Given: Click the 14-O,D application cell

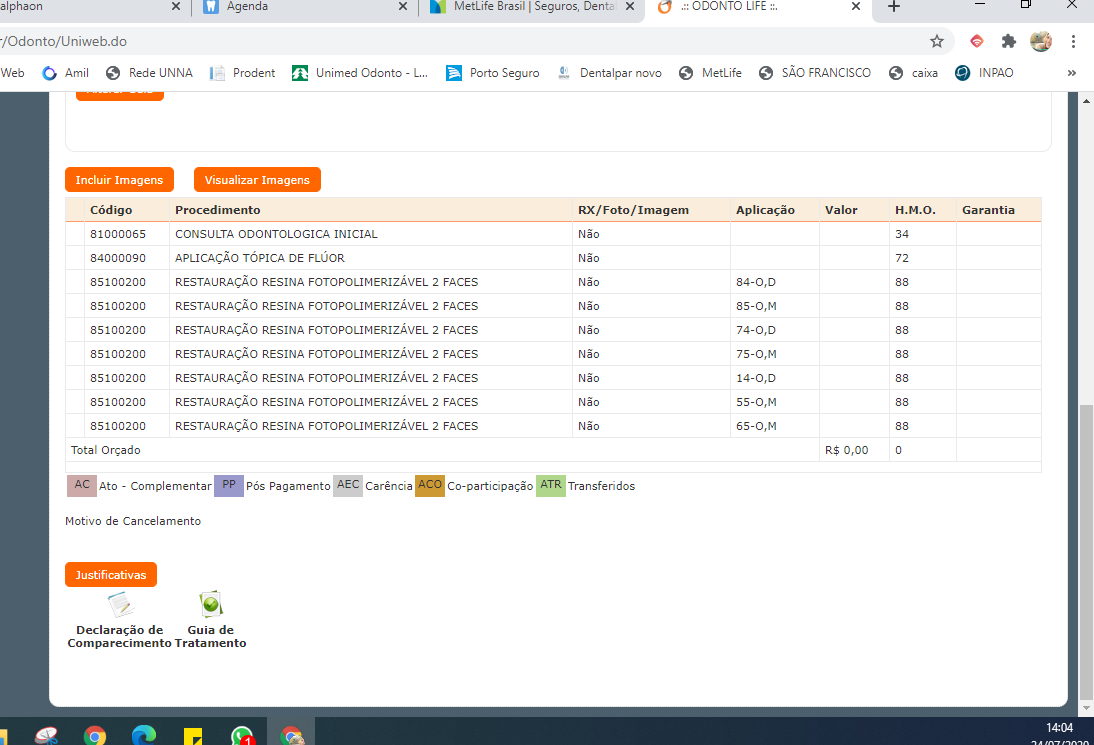Looking at the screenshot, I should [774, 378].
